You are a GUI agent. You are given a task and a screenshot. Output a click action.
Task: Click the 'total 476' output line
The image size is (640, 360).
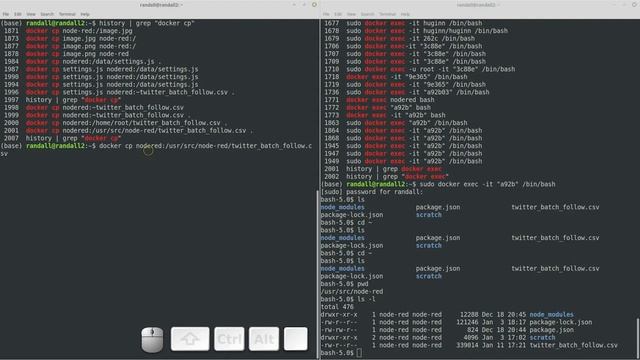(337, 307)
